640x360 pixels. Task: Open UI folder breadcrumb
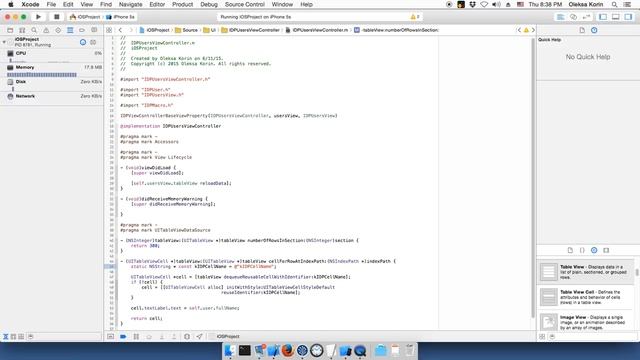(209, 30)
